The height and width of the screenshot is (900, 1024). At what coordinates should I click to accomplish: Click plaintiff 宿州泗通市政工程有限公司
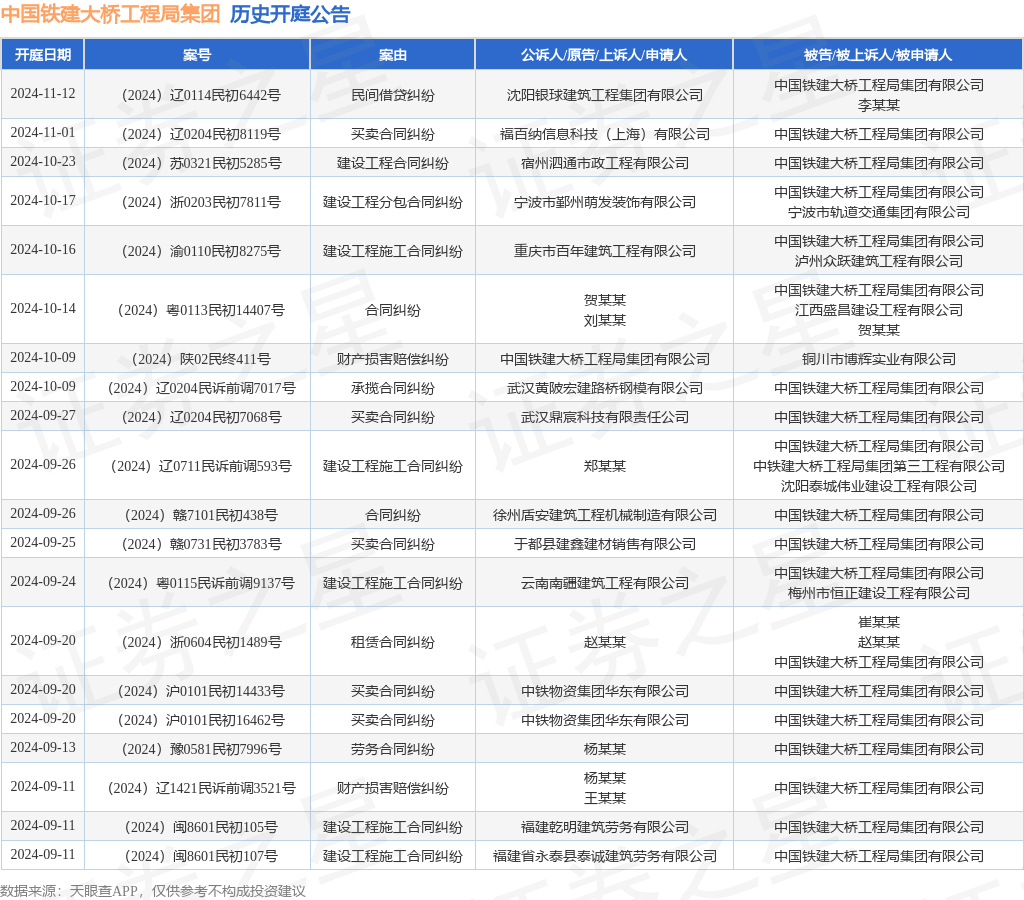click(x=605, y=163)
